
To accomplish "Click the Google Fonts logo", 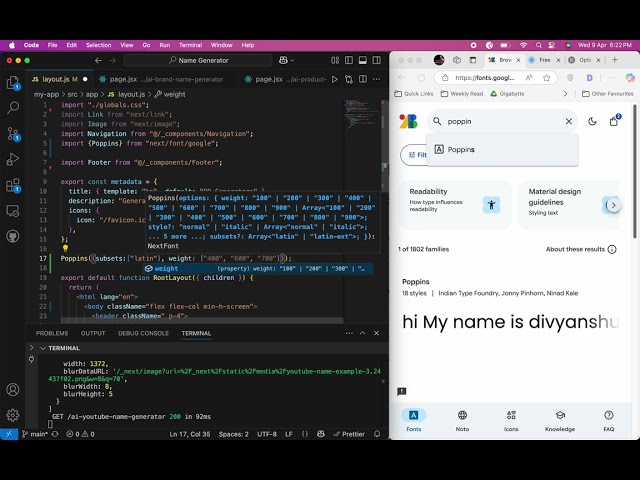I will (x=408, y=121).
